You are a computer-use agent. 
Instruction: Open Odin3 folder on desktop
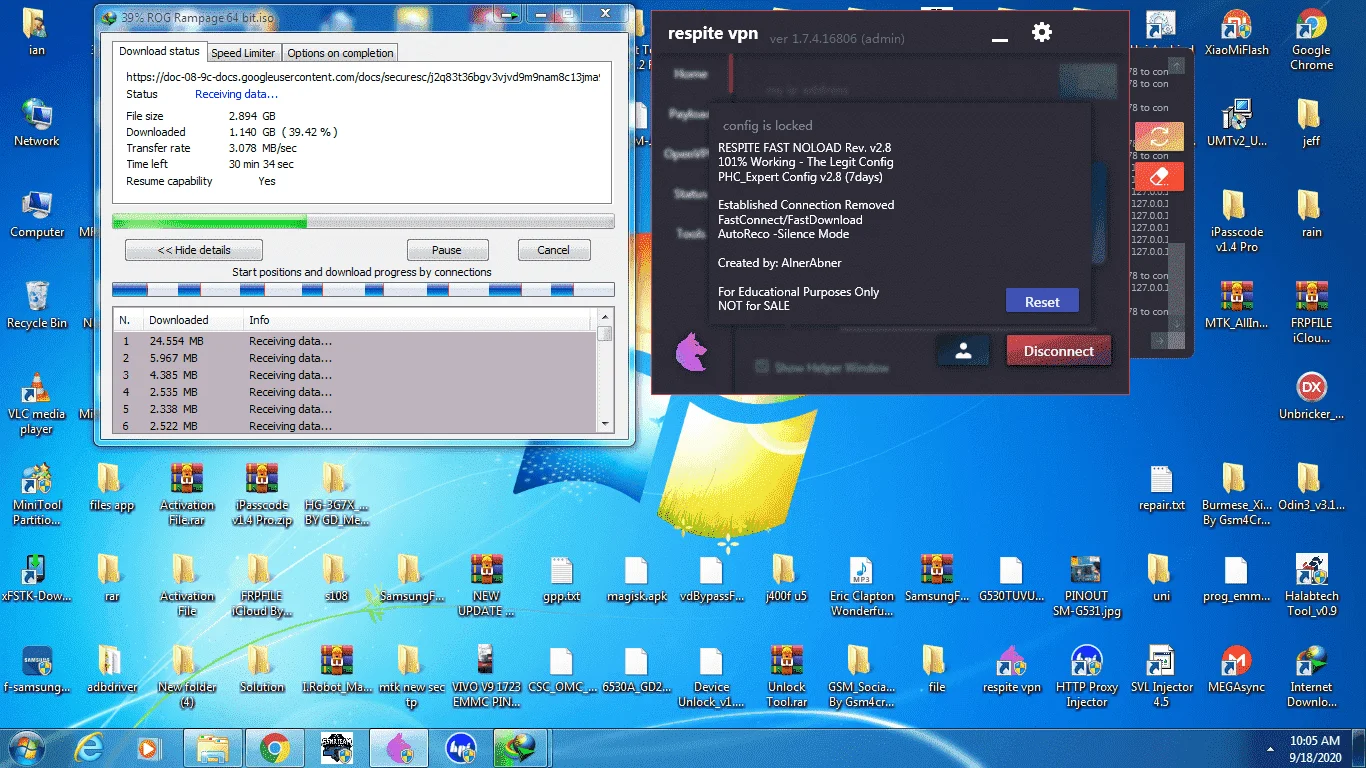(1311, 487)
